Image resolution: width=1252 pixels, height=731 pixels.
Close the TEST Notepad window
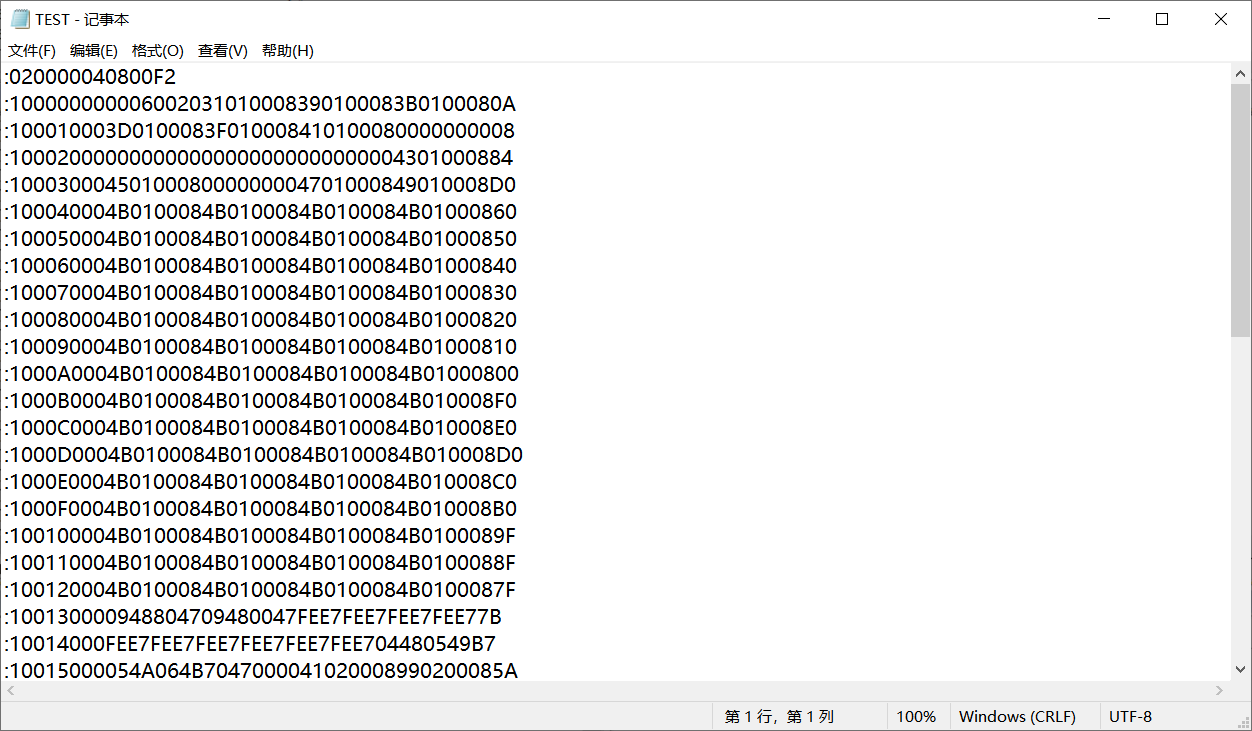pyautogui.click(x=1221, y=19)
